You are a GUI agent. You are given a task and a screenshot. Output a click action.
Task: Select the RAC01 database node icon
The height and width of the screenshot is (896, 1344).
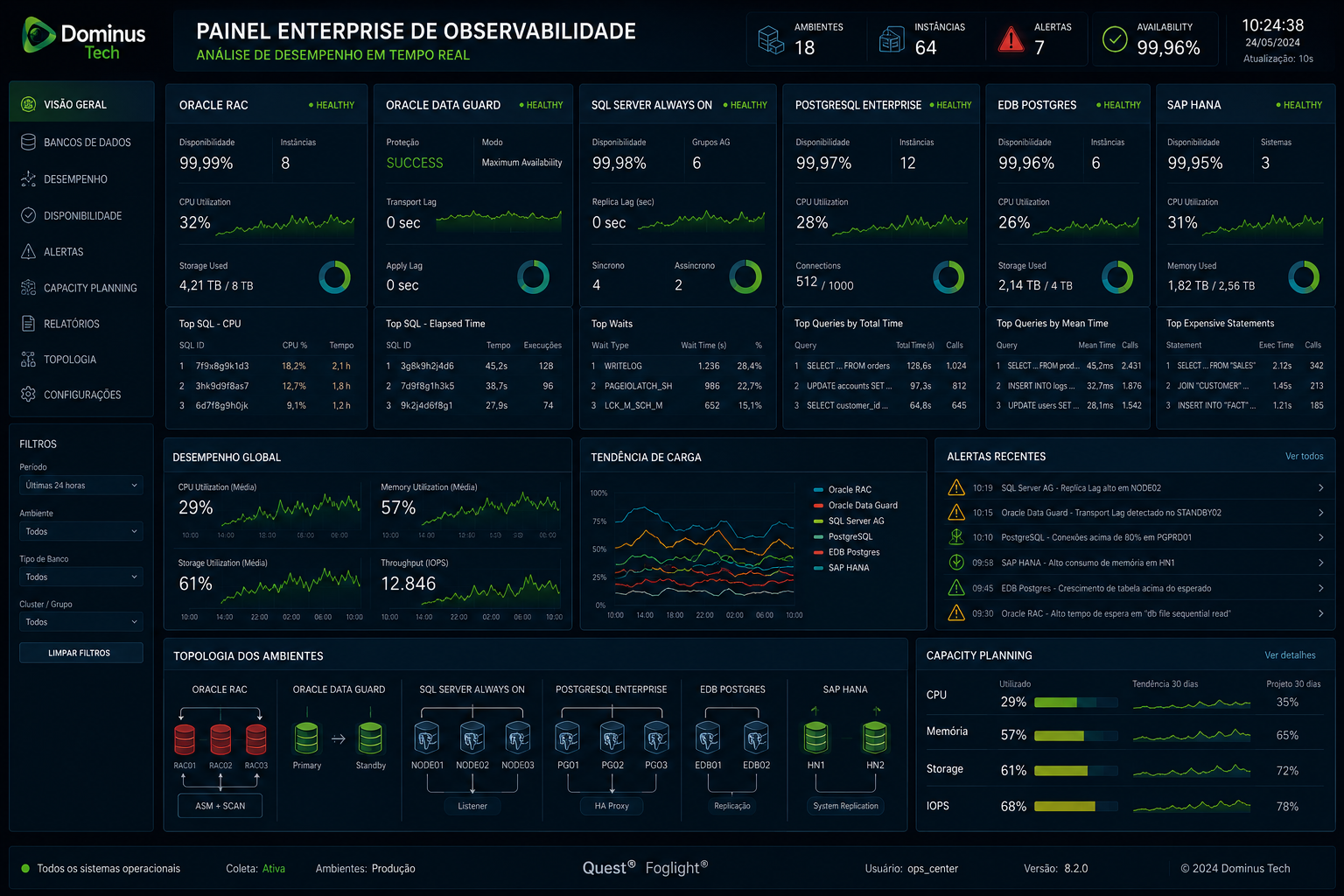pyautogui.click(x=185, y=739)
